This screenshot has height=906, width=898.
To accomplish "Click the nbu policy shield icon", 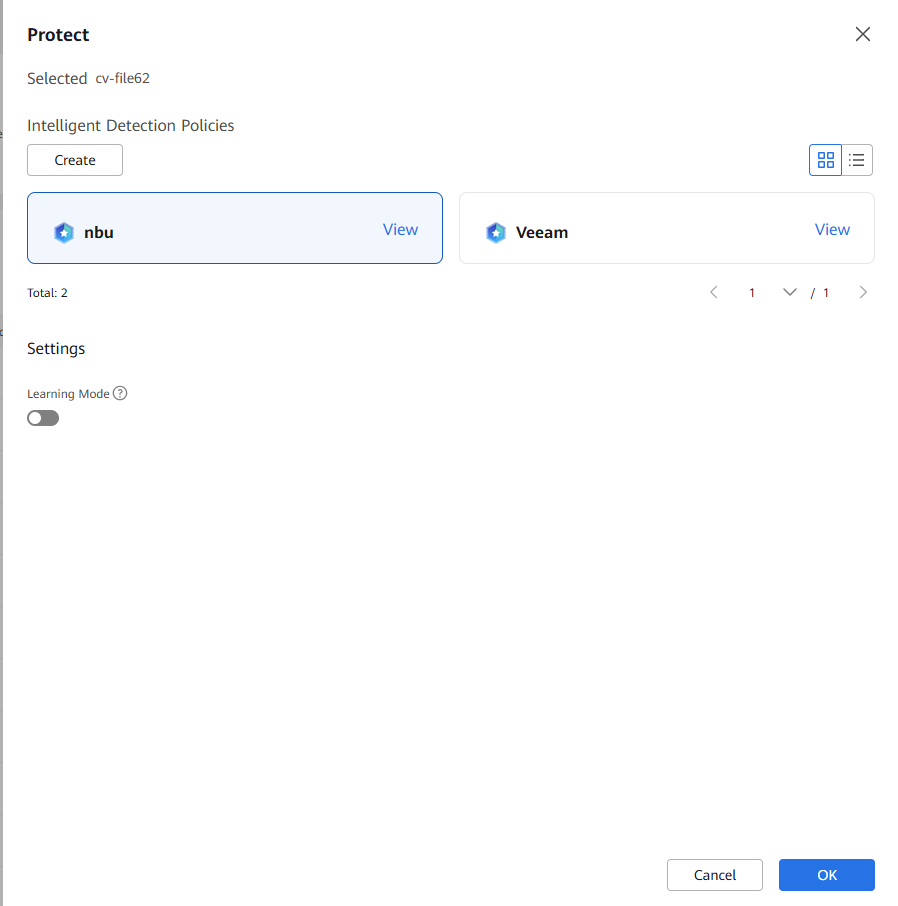I will pyautogui.click(x=64, y=233).
